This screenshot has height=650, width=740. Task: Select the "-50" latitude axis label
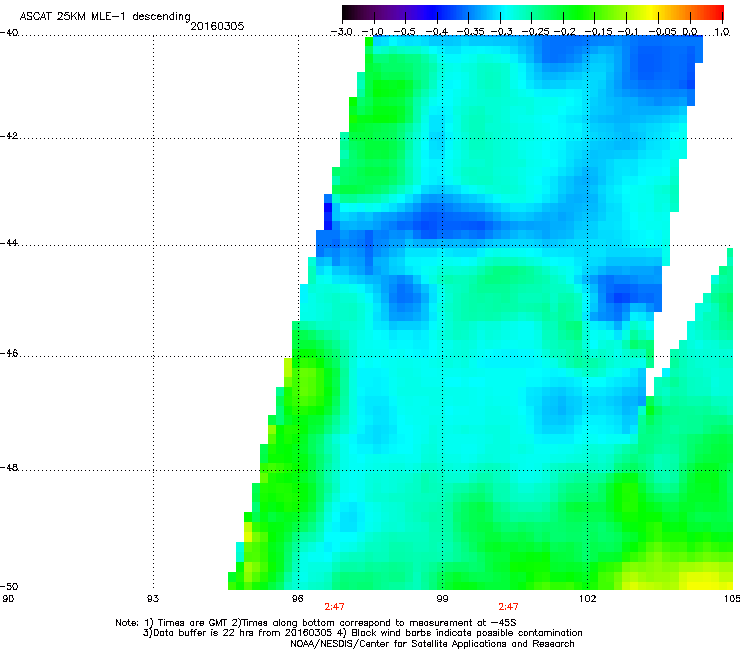click(x=8, y=587)
